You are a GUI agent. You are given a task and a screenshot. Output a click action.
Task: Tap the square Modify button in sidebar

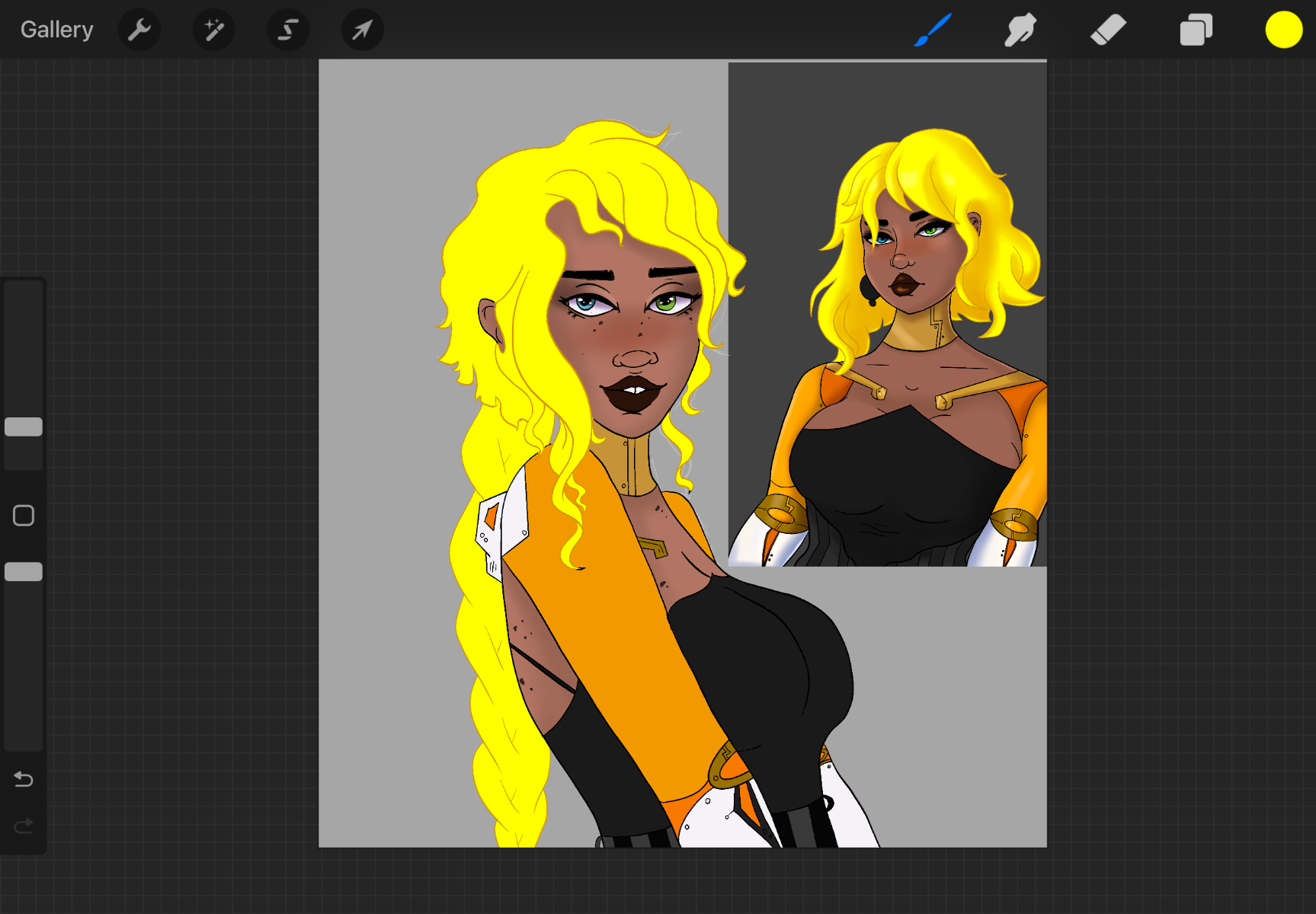pyautogui.click(x=24, y=516)
